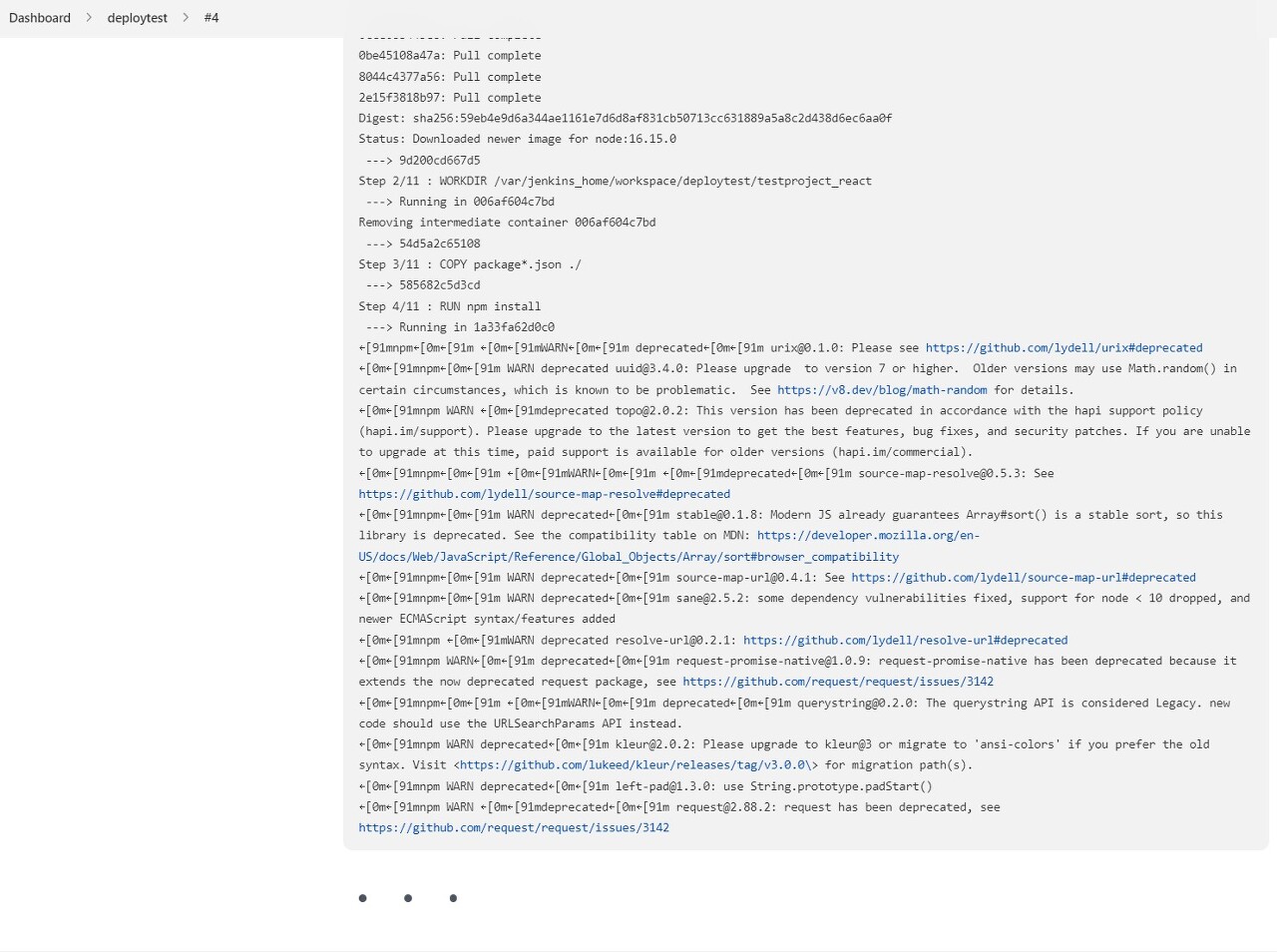This screenshot has height=952, width=1277.
Task: Click line 'Step 3/11 : COPY package*.json ./'
Action: coord(470,264)
